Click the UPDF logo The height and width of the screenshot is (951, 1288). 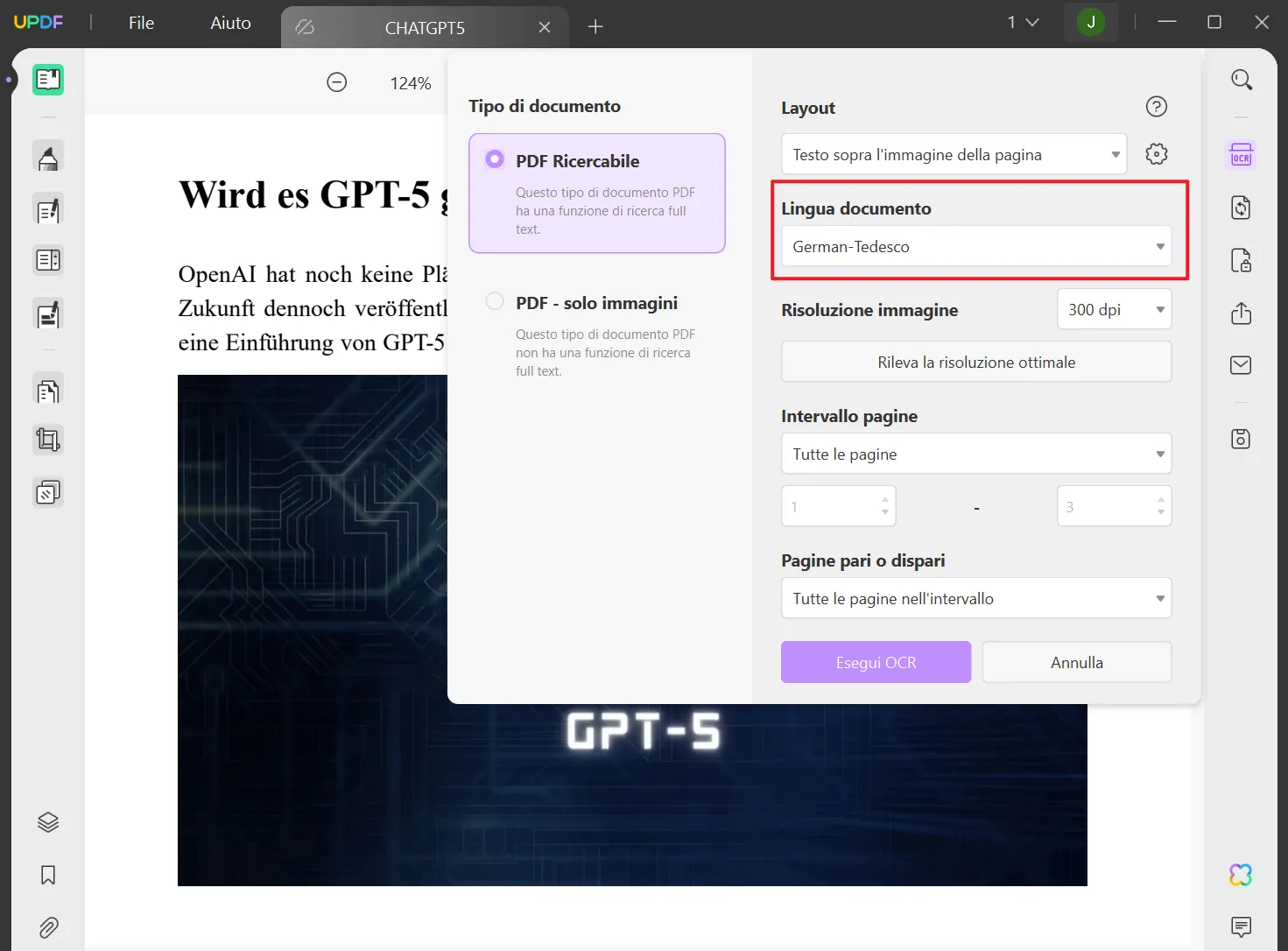[x=39, y=22]
